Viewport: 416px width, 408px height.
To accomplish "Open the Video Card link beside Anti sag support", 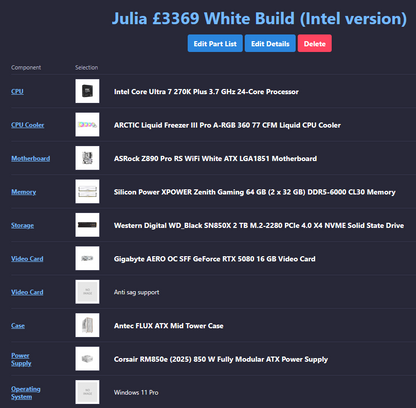I will pos(27,292).
